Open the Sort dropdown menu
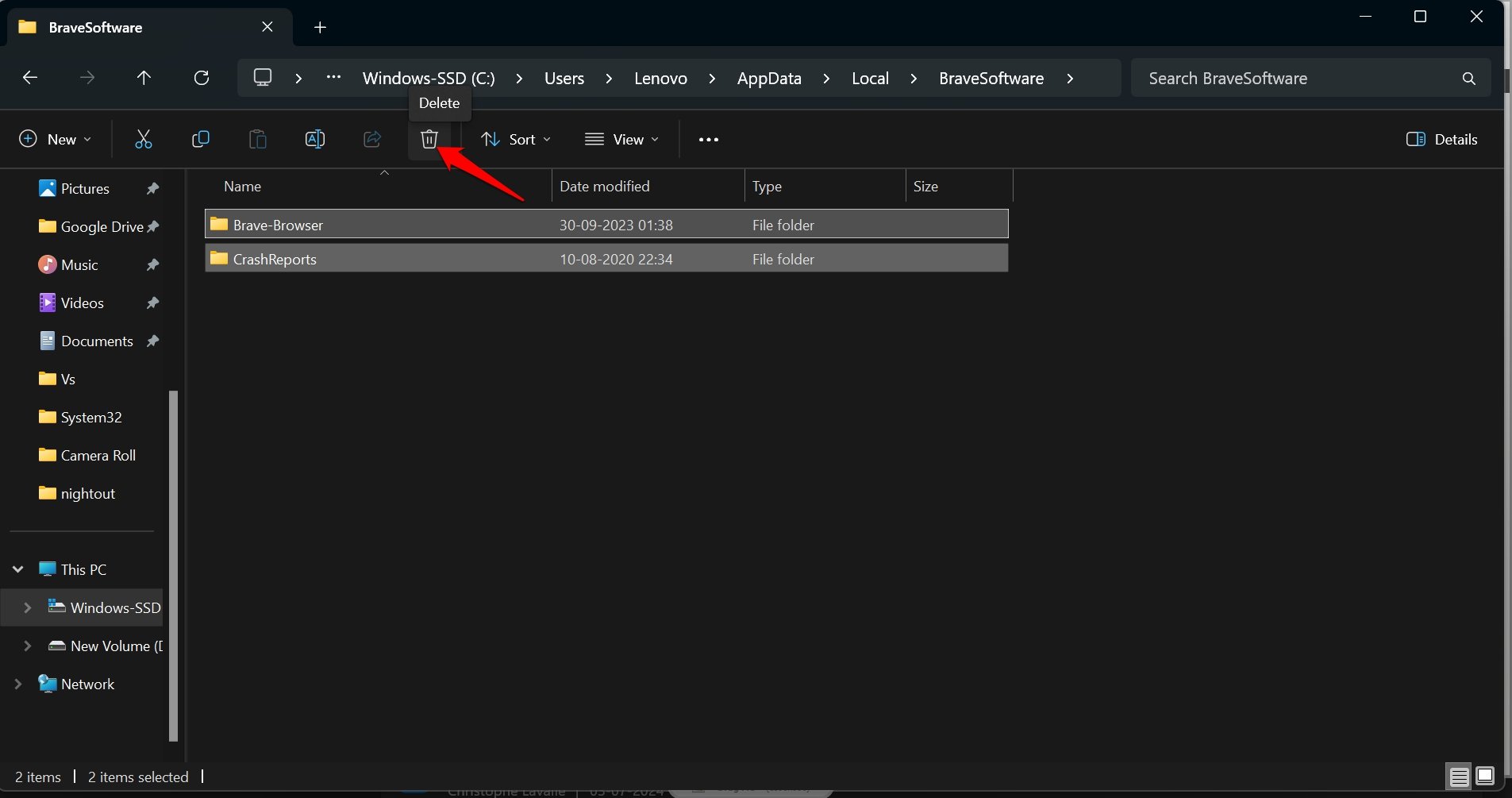The height and width of the screenshot is (798, 1512). (x=516, y=140)
